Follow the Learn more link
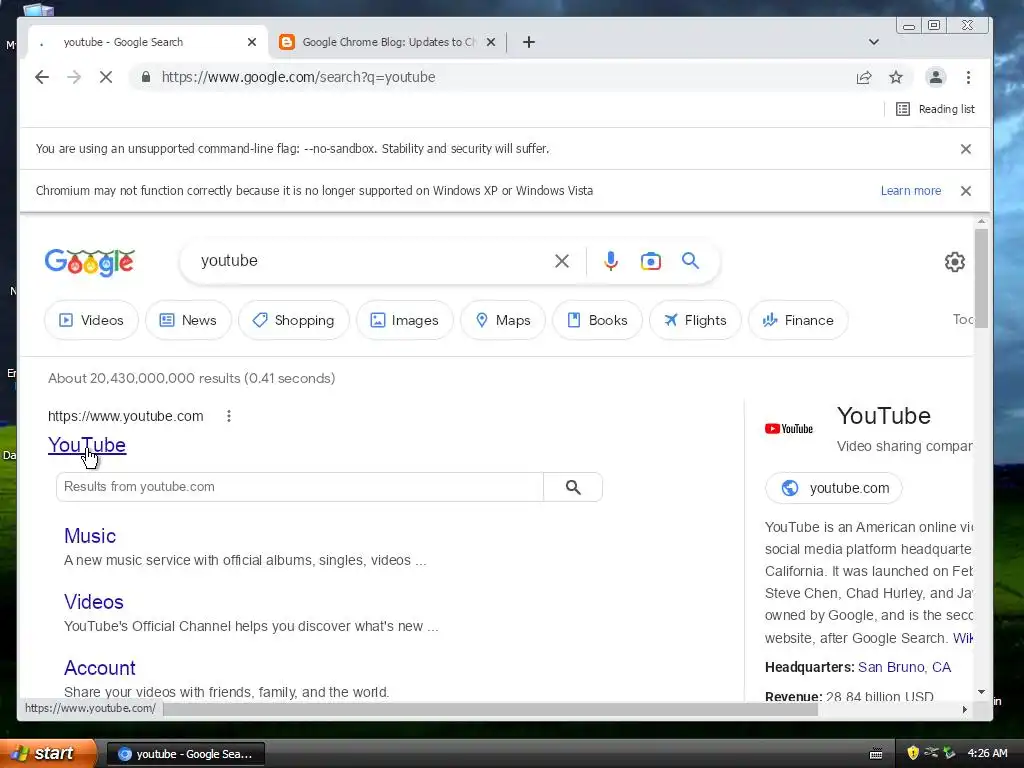Image resolution: width=1024 pixels, height=768 pixels. [911, 191]
